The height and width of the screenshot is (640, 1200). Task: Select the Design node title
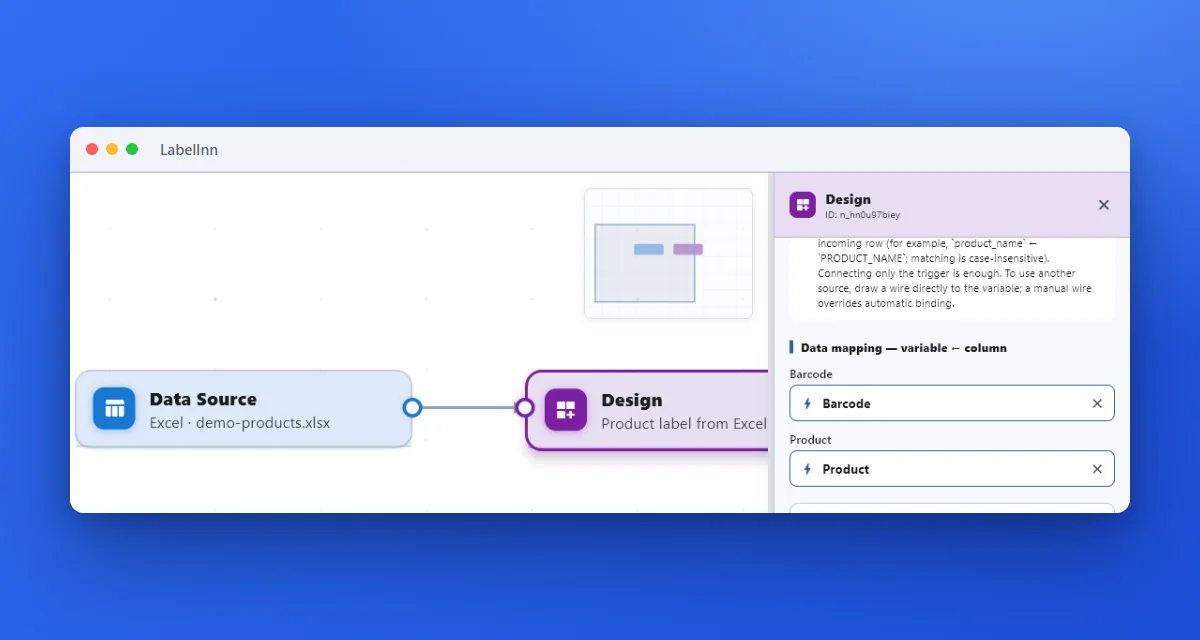tap(632, 400)
